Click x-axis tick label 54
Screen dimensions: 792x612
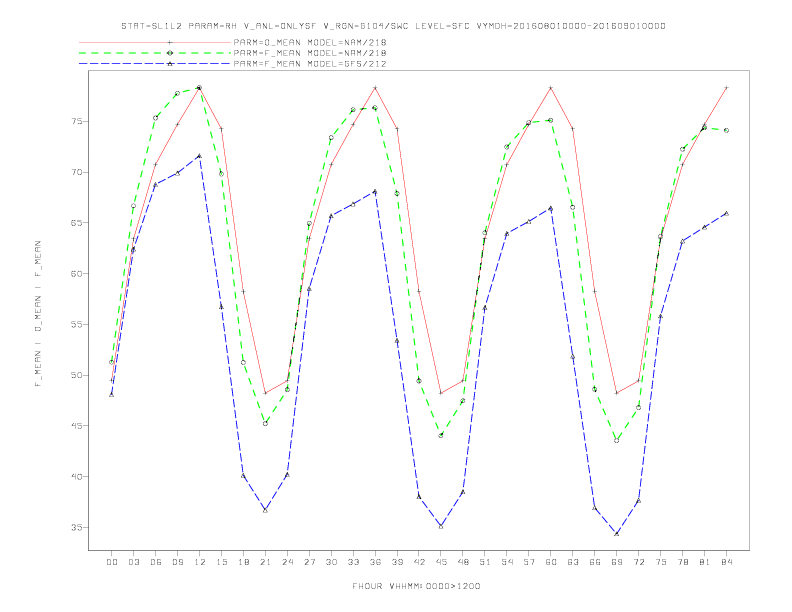[x=507, y=562]
